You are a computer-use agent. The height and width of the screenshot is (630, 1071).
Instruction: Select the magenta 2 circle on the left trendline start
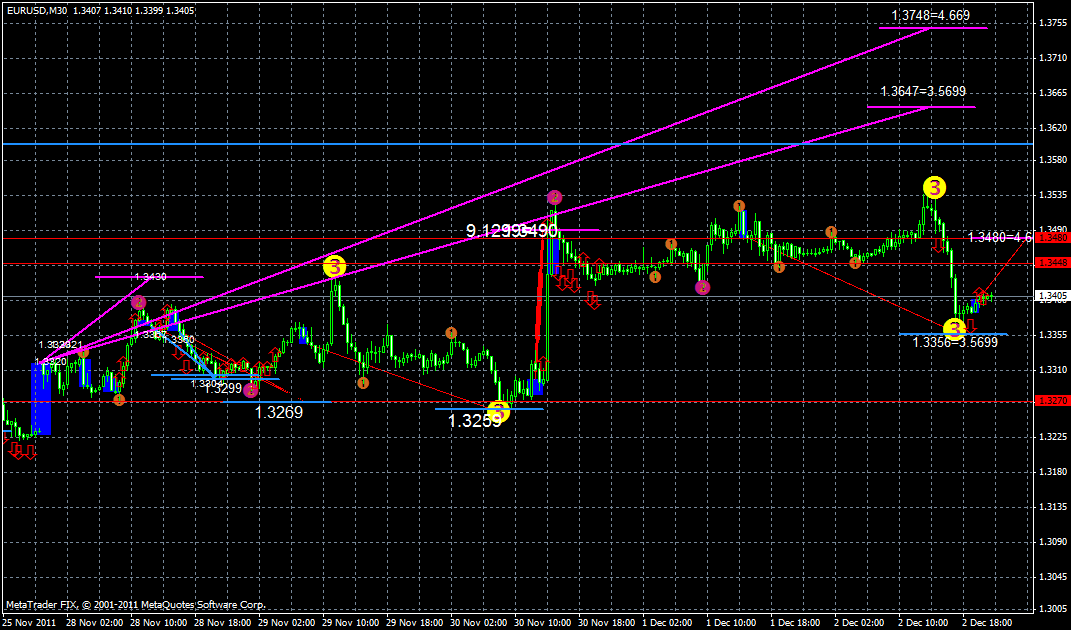pyautogui.click(x=138, y=302)
